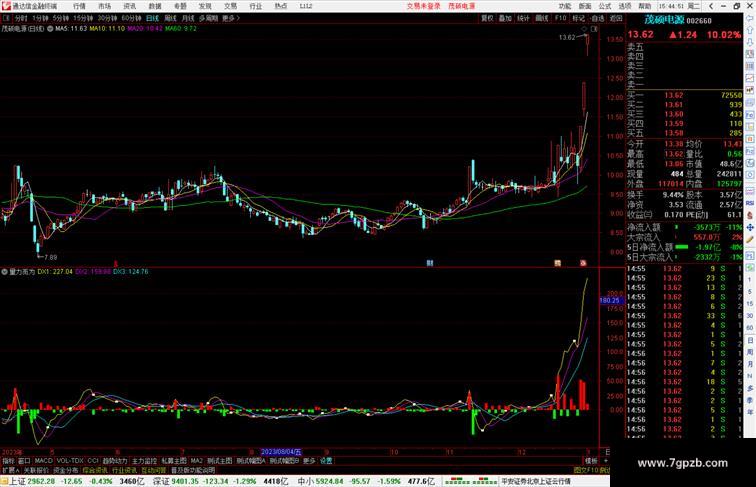Image resolution: width=756 pixels, height=487 pixels.
Task: Select the VOL-TDX indicator tab
Action: click(70, 461)
